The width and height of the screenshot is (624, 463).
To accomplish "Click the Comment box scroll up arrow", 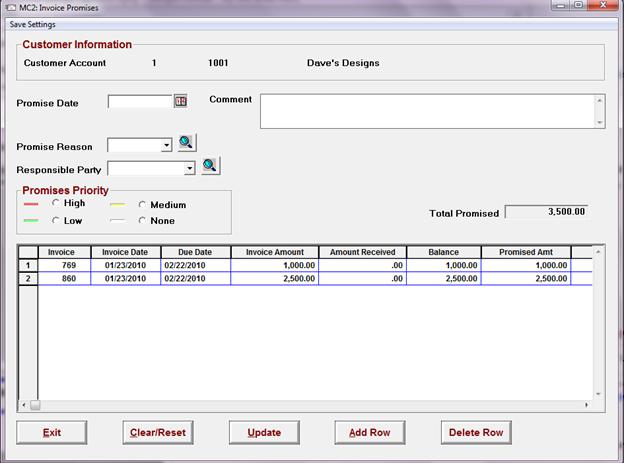I will coord(599,100).
